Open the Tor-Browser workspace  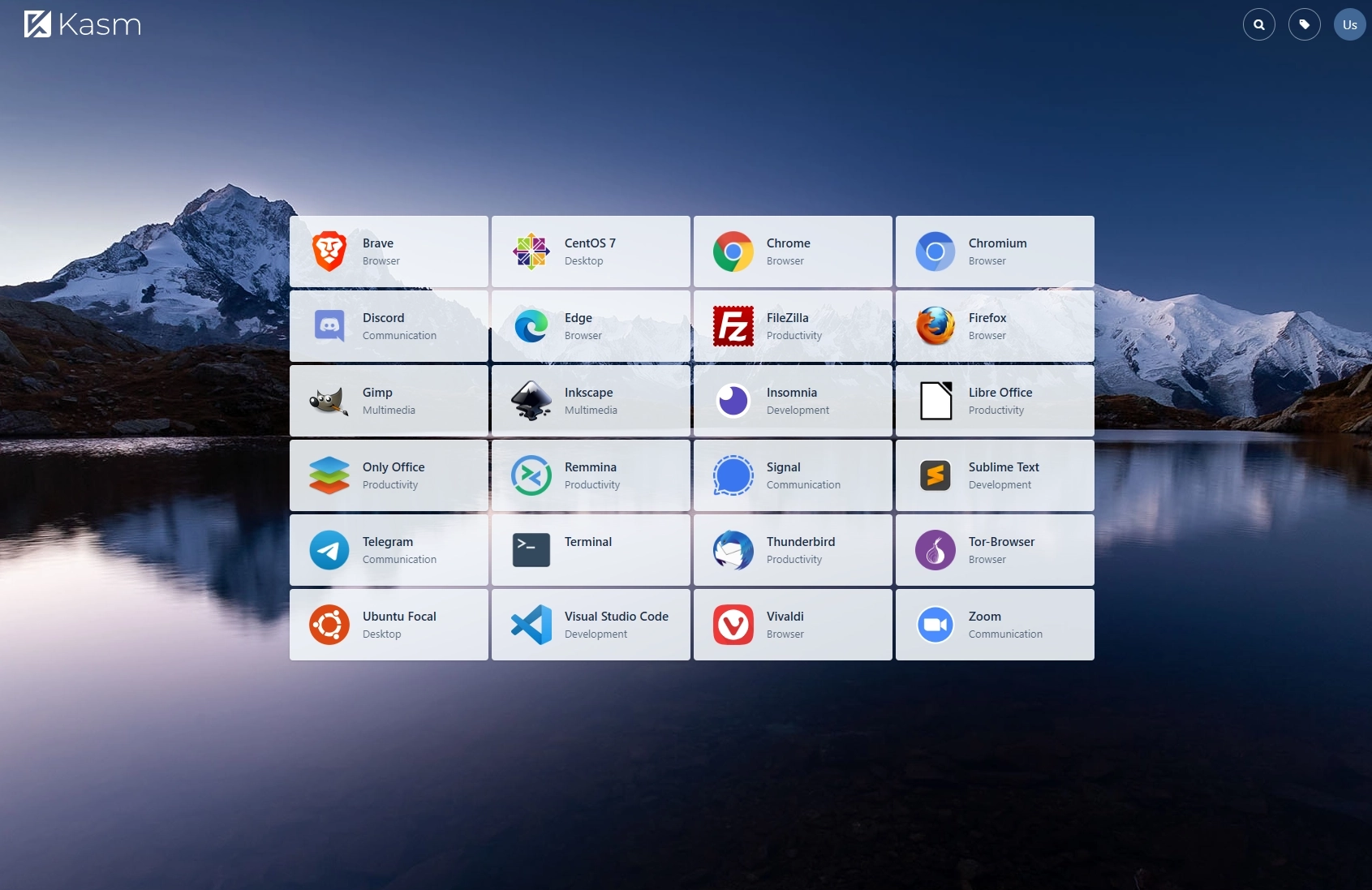click(995, 550)
